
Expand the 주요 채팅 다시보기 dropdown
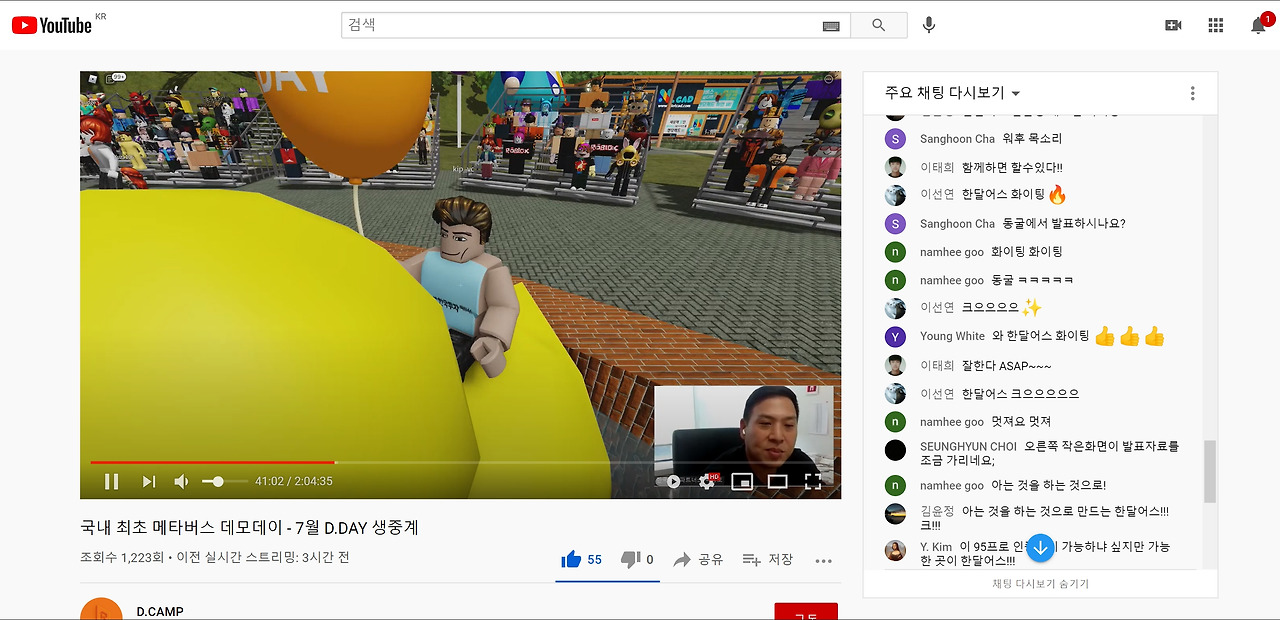pyautogui.click(x=952, y=92)
